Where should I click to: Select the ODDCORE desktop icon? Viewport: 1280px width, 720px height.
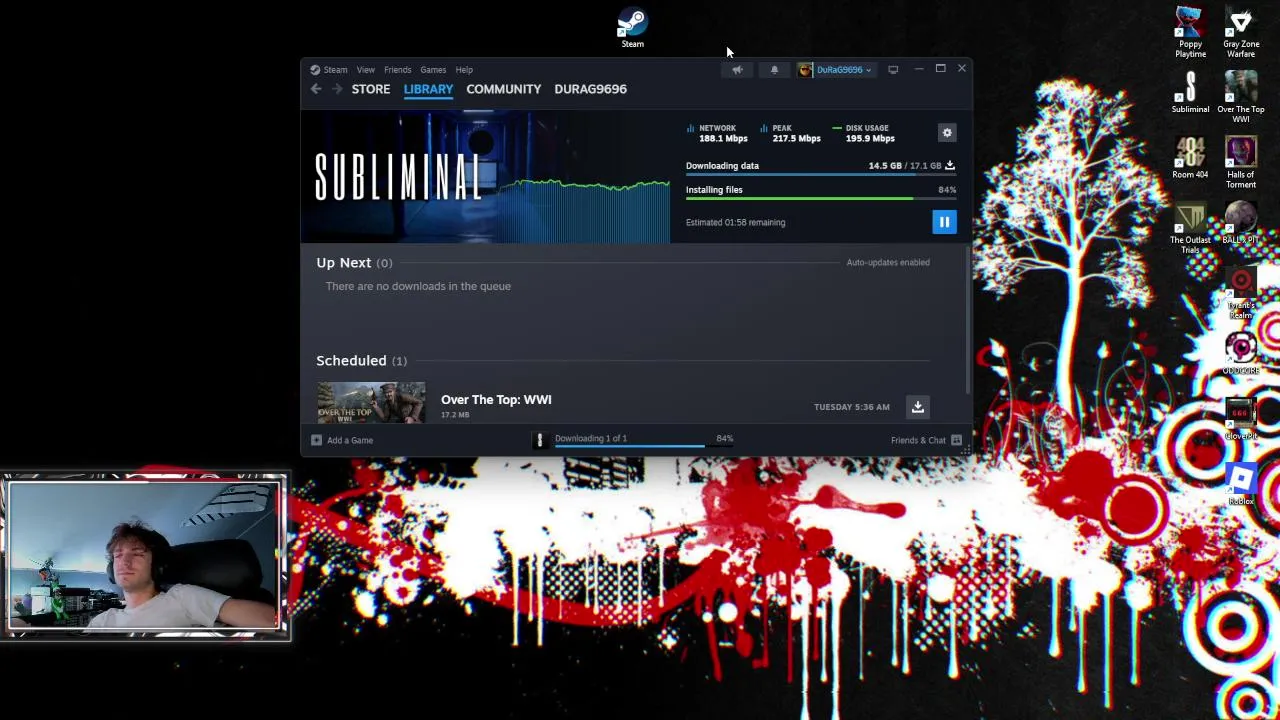pyautogui.click(x=1241, y=354)
